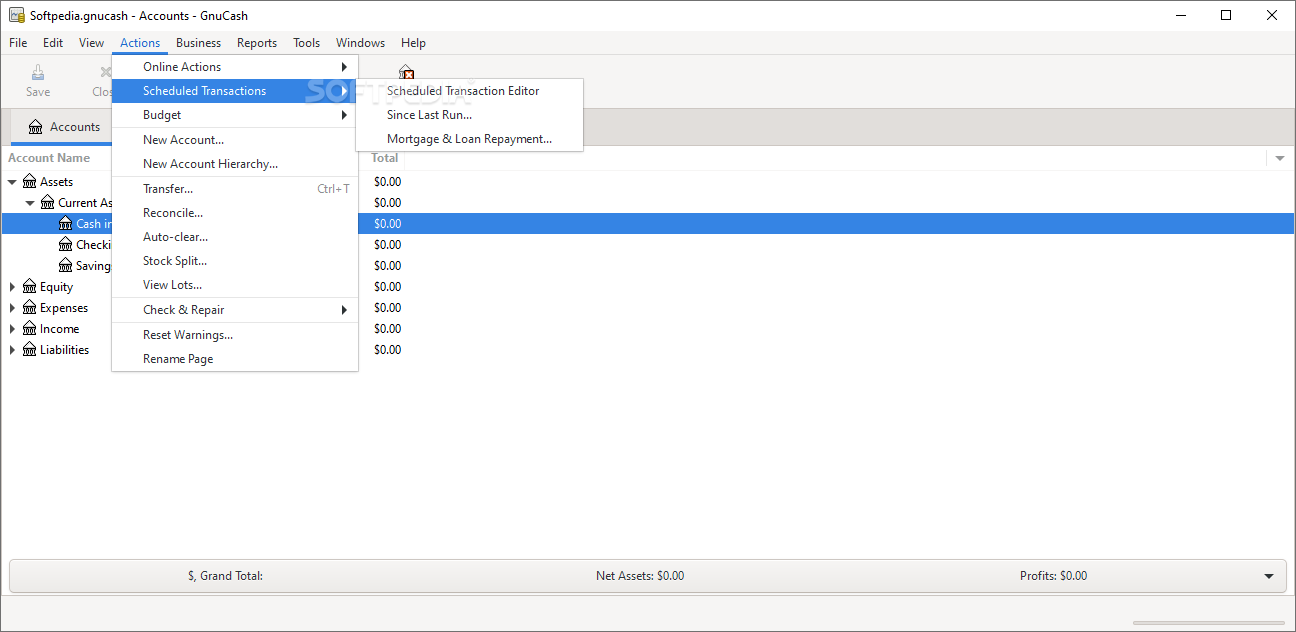This screenshot has height=632, width=1296.
Task: Click the Liabilities account bank icon
Action: click(x=30, y=350)
